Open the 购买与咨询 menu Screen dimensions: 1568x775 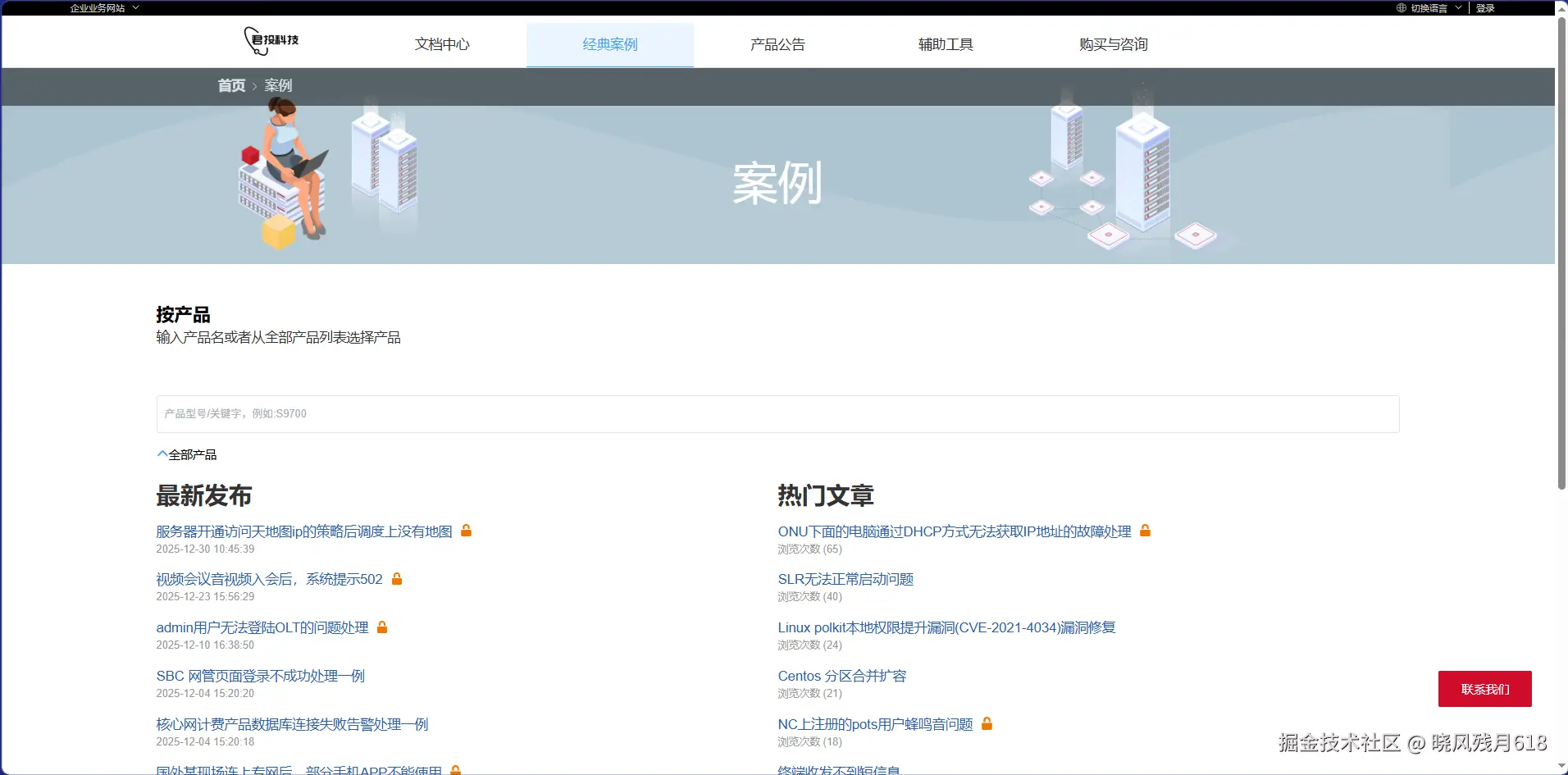tap(1114, 44)
